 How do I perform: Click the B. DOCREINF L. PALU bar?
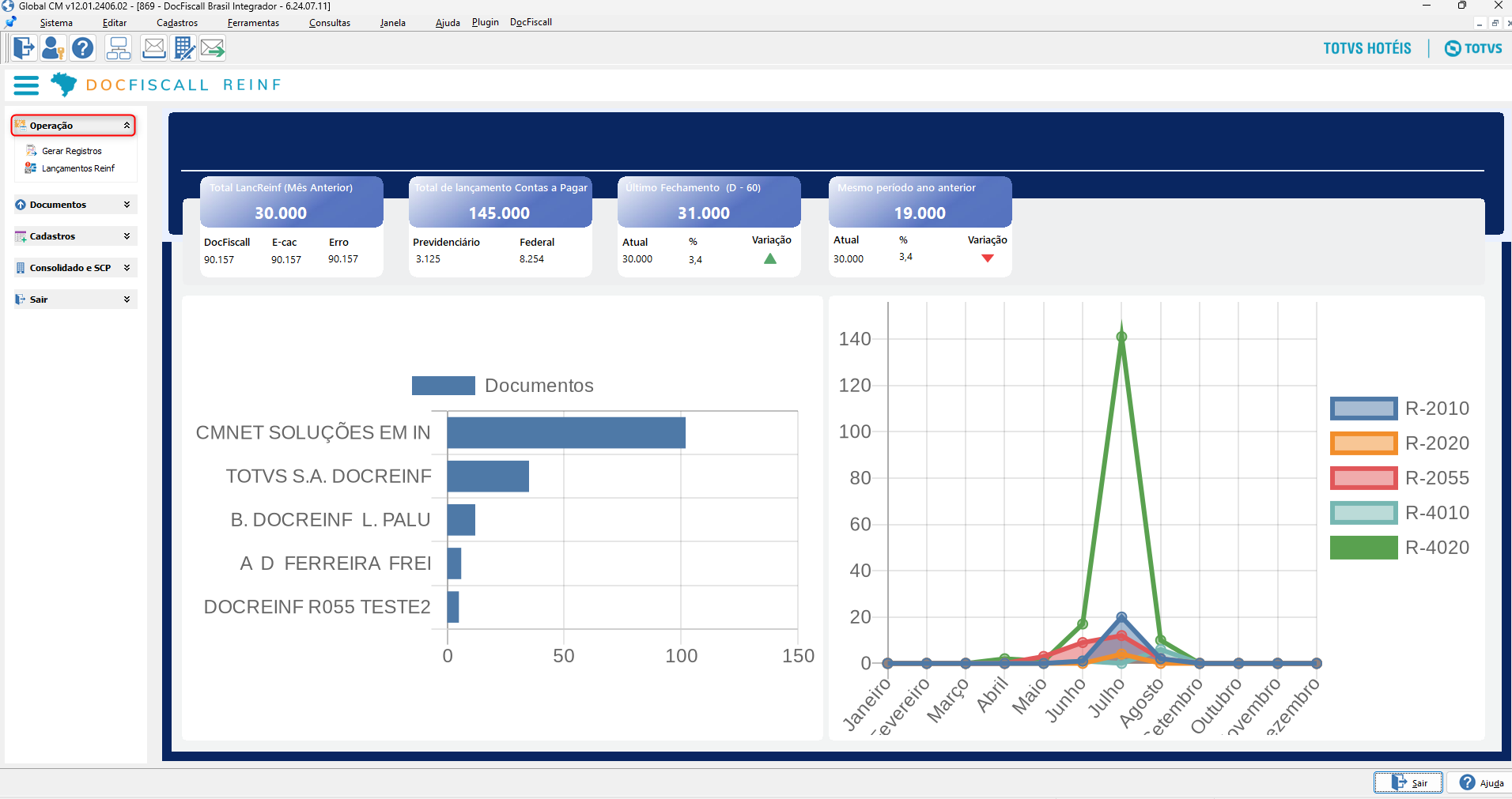tap(461, 520)
